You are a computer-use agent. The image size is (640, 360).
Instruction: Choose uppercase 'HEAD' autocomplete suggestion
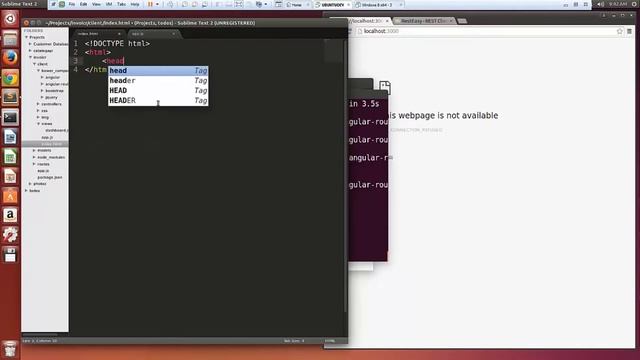click(x=158, y=90)
